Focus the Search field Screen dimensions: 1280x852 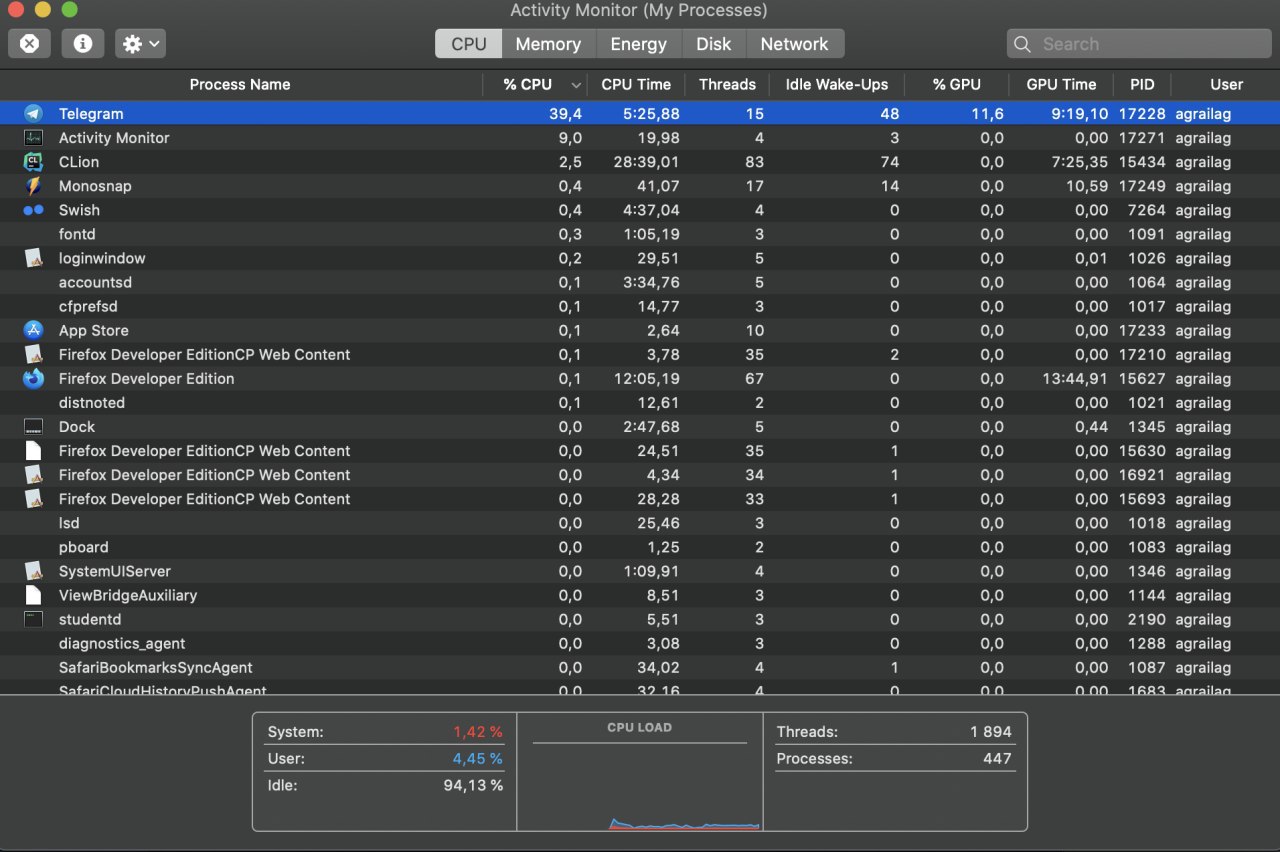coord(1138,44)
